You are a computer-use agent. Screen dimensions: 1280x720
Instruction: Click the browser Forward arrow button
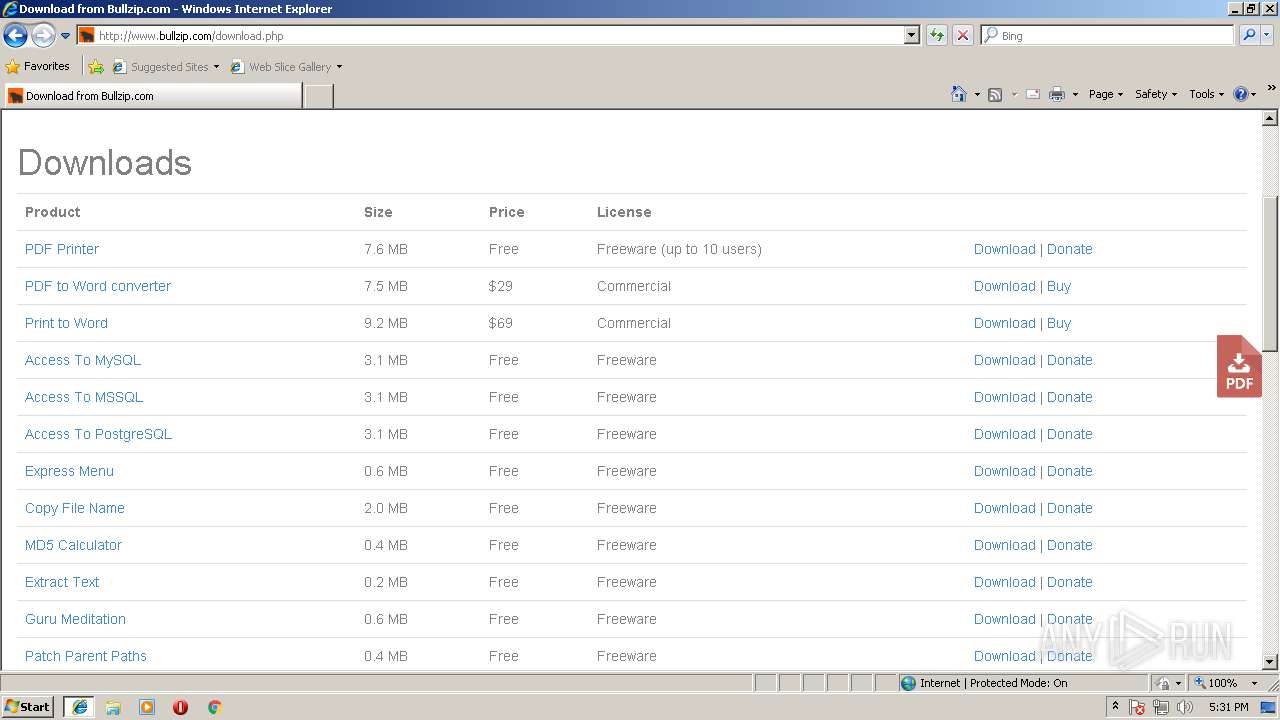[x=43, y=36]
